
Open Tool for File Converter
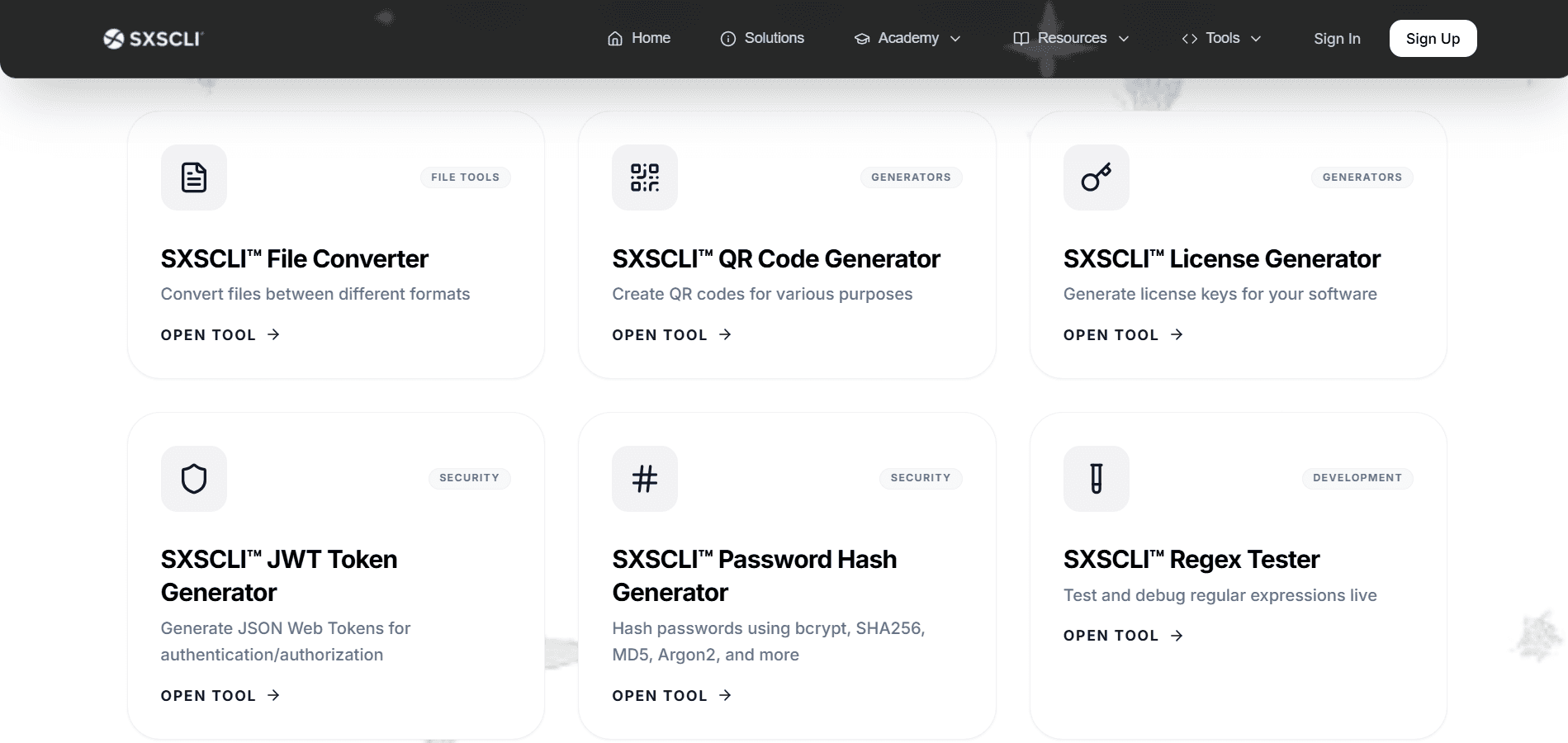point(208,334)
